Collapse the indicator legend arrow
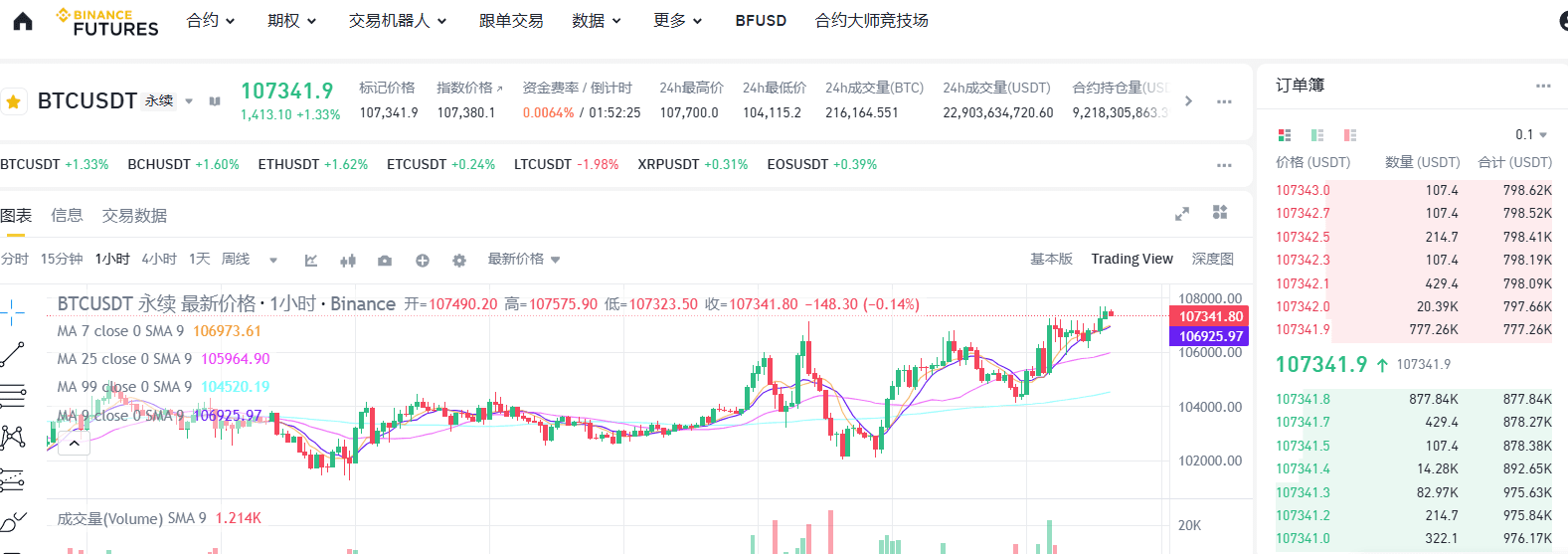 75,444
